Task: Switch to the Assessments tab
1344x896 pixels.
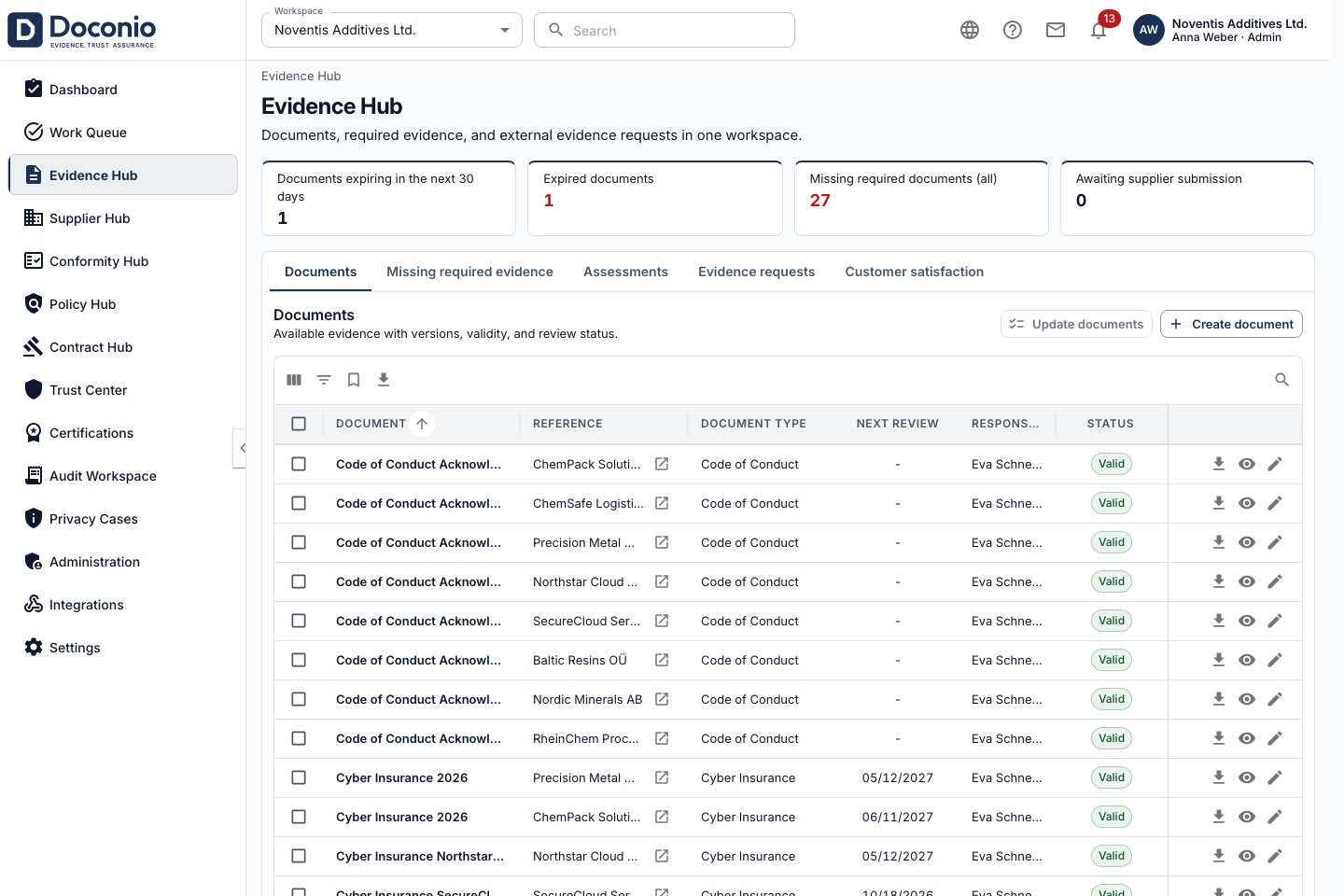Action: 625,272
